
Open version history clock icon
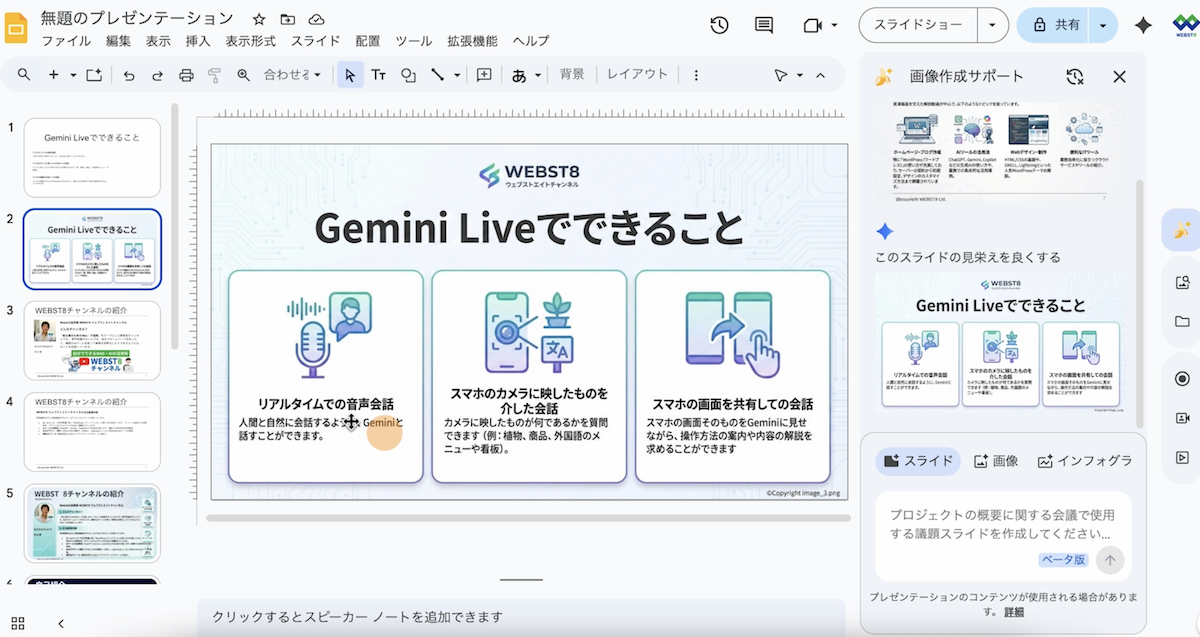tap(719, 25)
